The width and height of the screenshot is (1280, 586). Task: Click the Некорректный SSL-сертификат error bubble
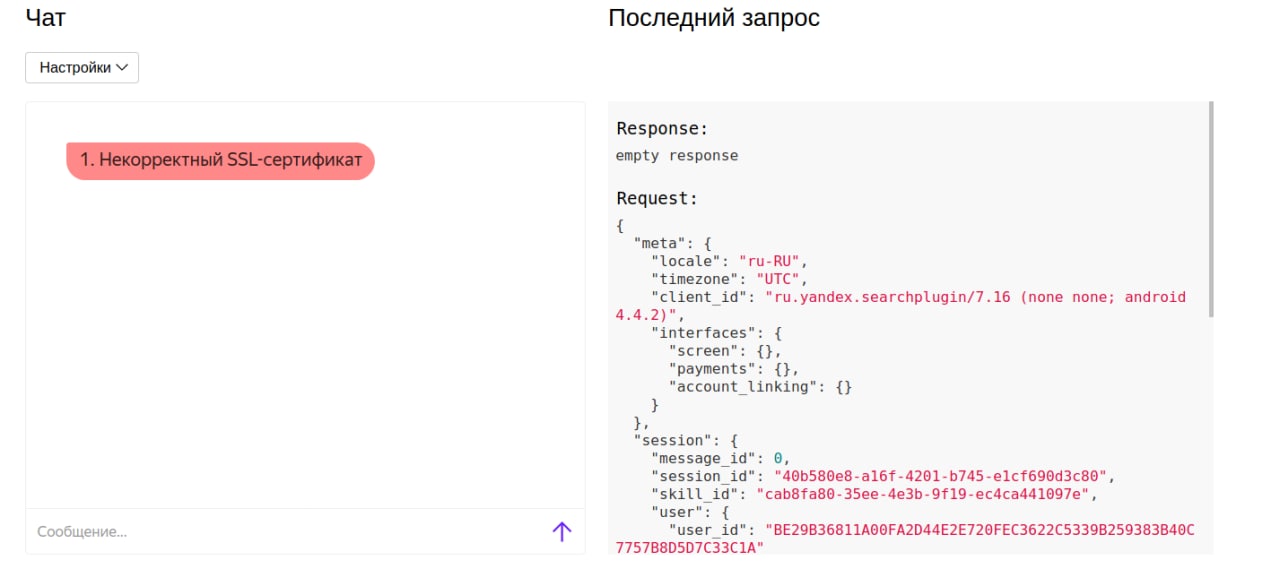220,161
